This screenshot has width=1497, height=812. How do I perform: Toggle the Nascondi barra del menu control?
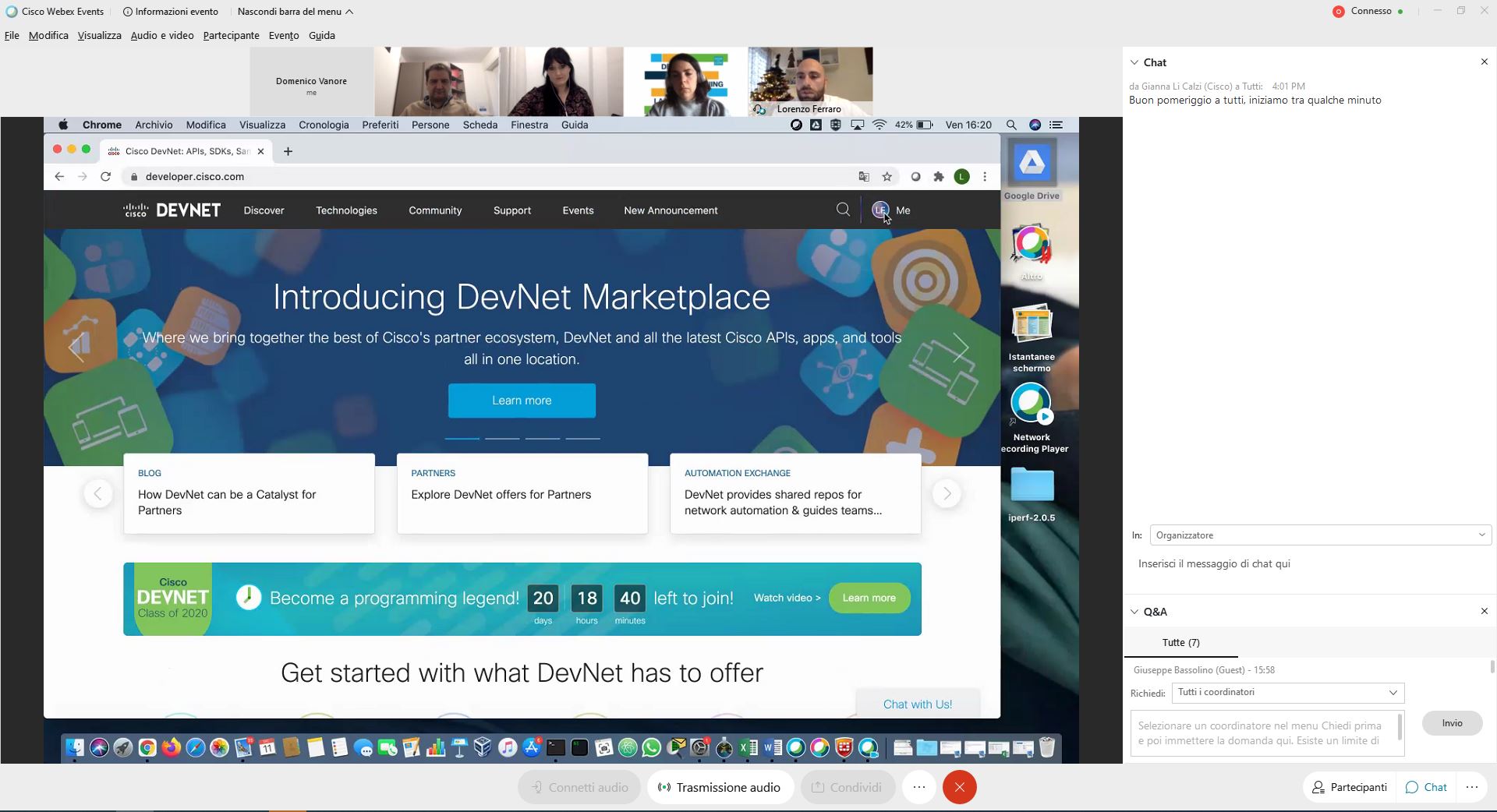(296, 12)
